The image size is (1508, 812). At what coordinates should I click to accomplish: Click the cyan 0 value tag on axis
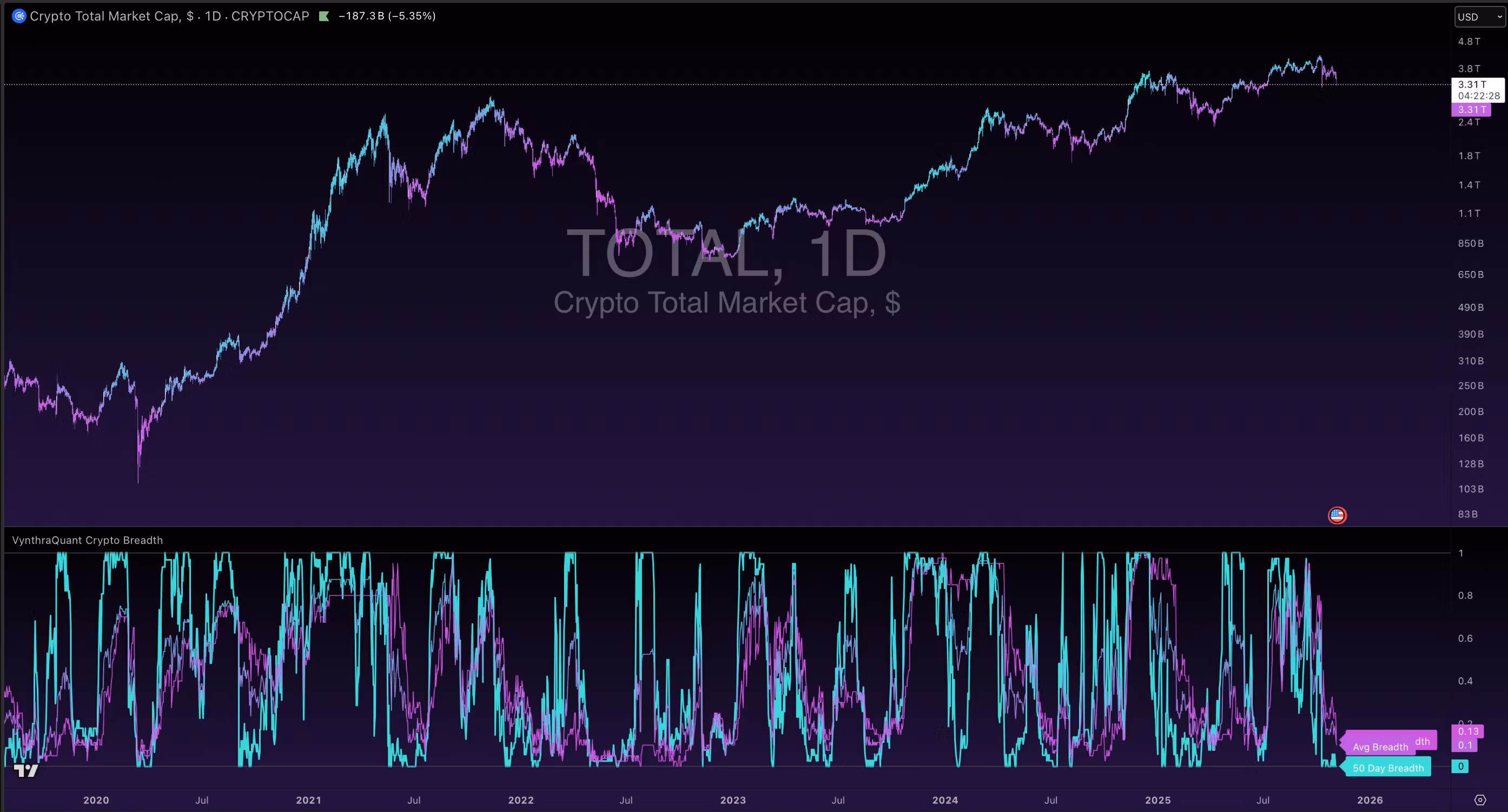(1460, 767)
